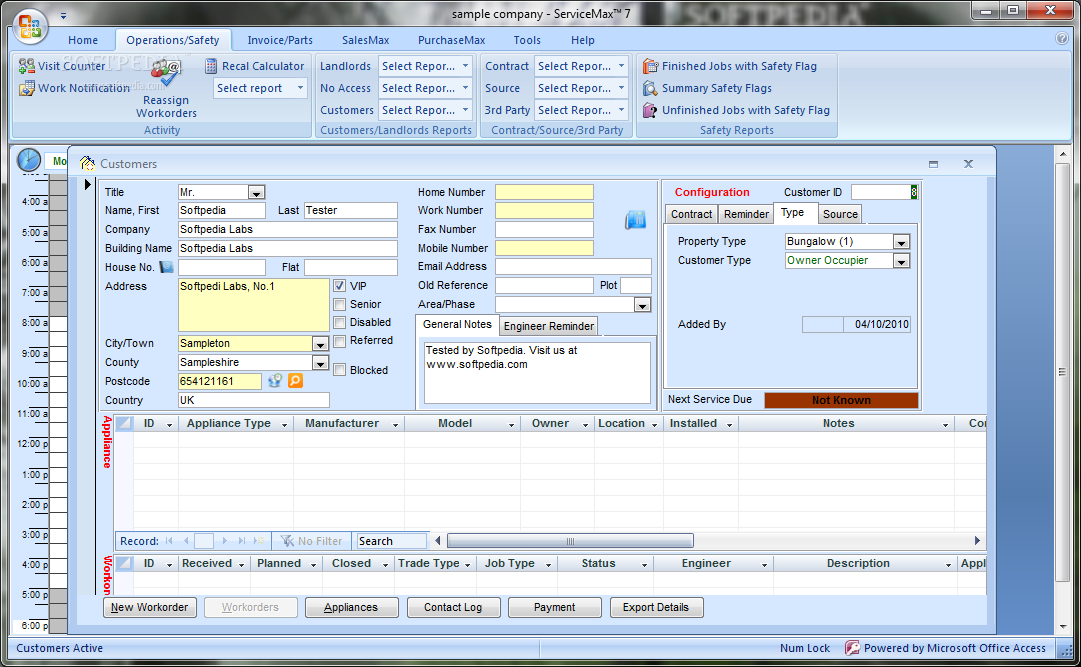1081x667 pixels.
Task: Click the New Workorder button
Action: pyautogui.click(x=150, y=608)
